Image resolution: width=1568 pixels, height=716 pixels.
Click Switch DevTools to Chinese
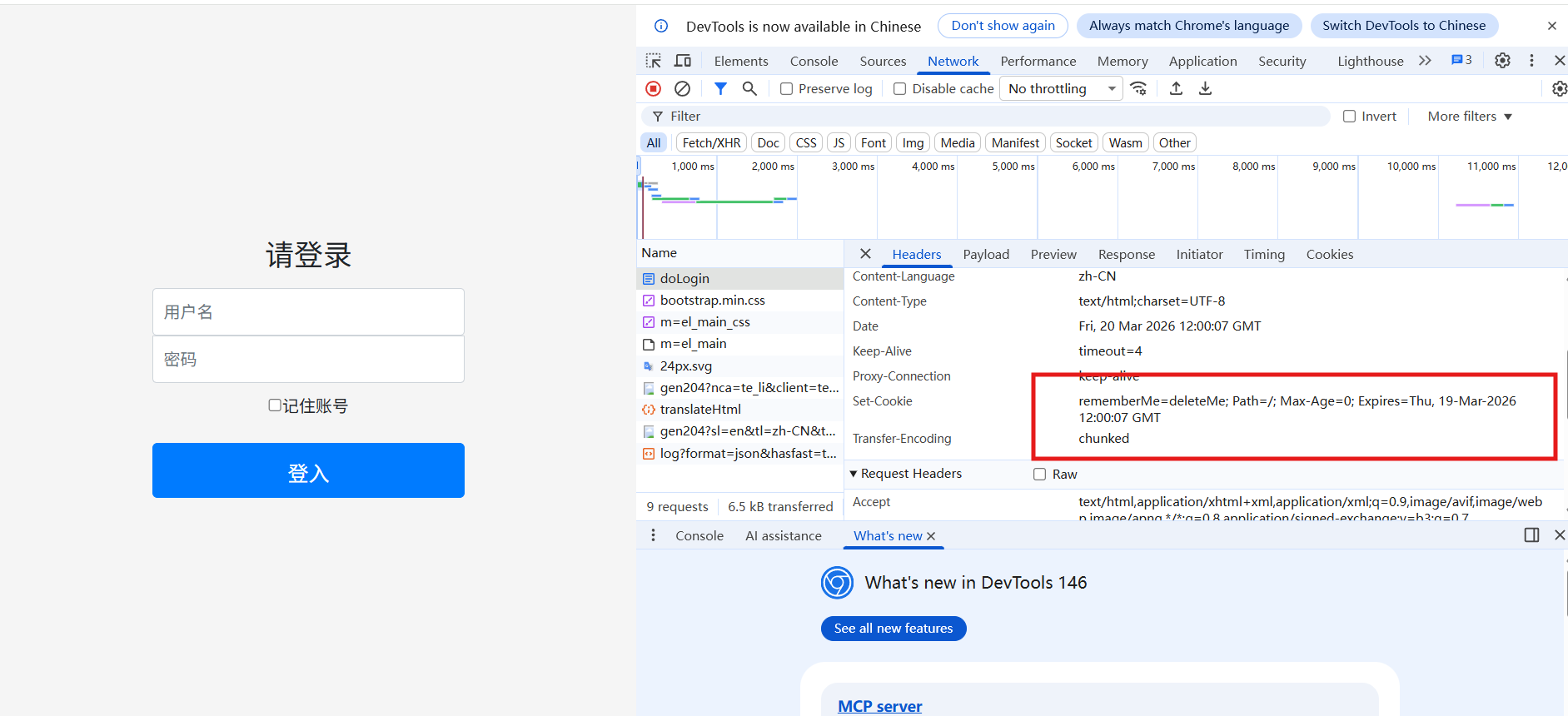click(x=1403, y=26)
